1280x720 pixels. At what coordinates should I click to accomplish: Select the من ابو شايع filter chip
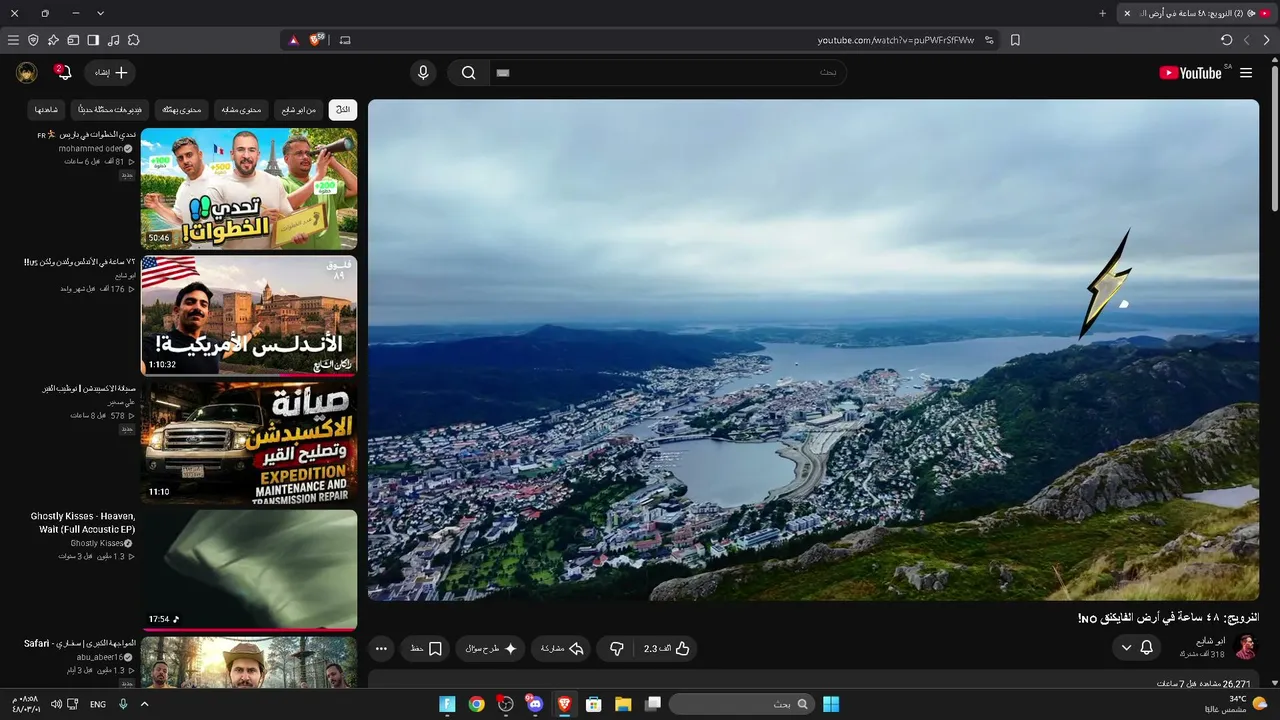299,110
